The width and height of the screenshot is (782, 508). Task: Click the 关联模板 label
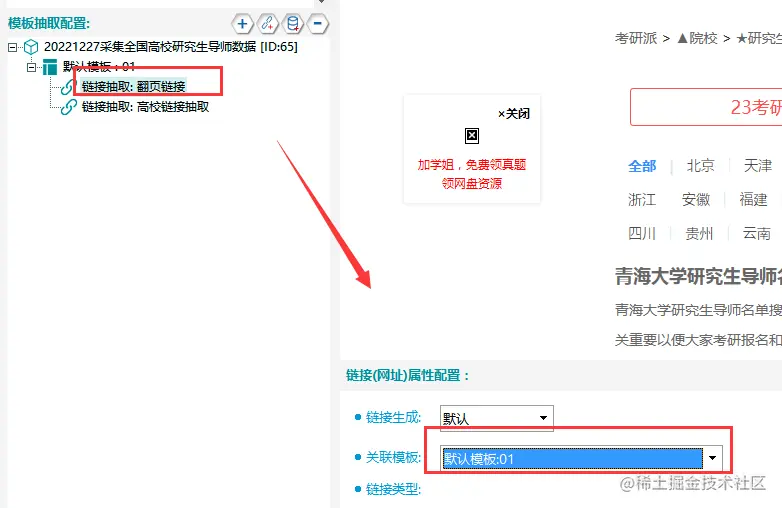tap(393, 457)
